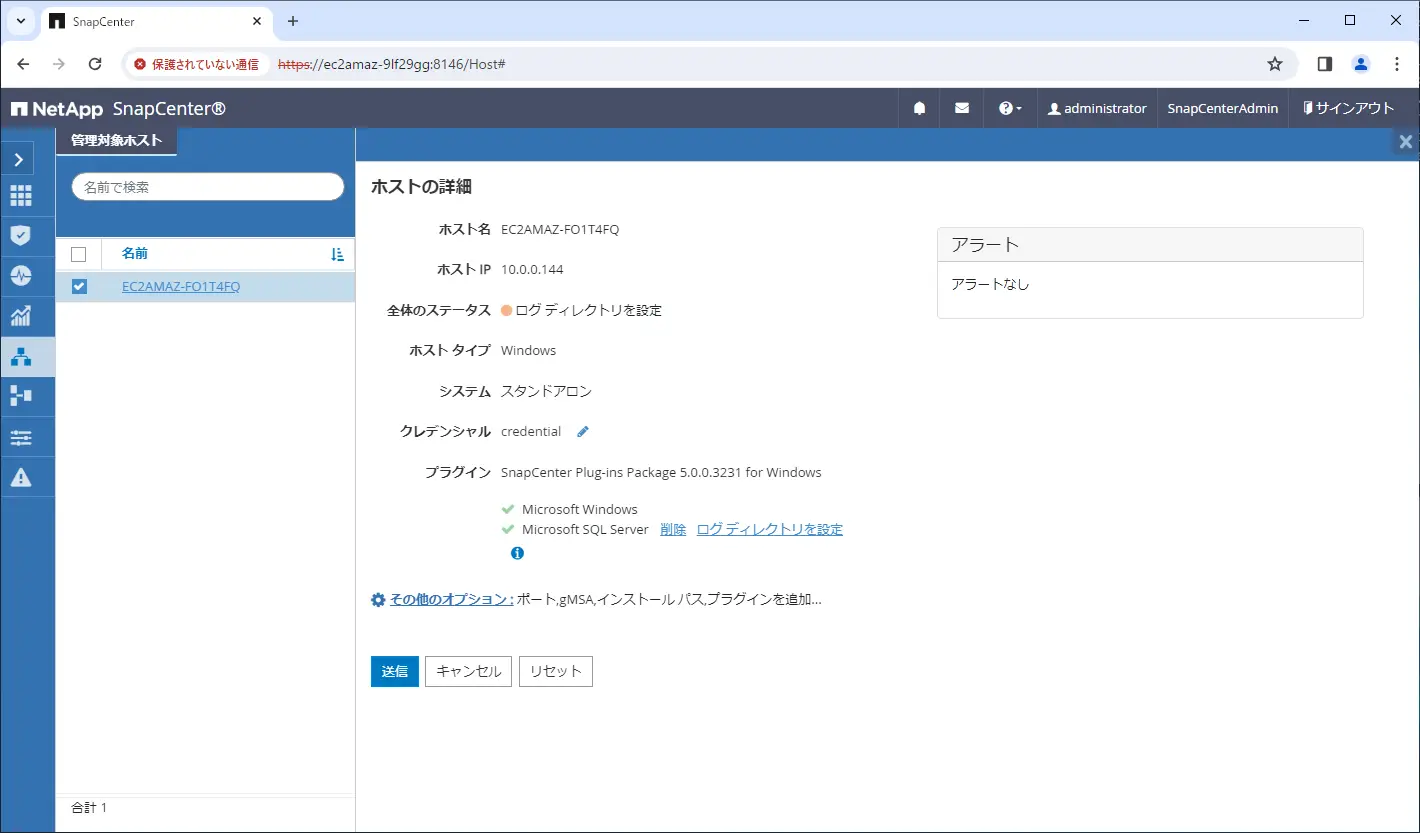Open the Reports chart icon in sidebar
This screenshot has height=833, width=1420.
point(21,316)
